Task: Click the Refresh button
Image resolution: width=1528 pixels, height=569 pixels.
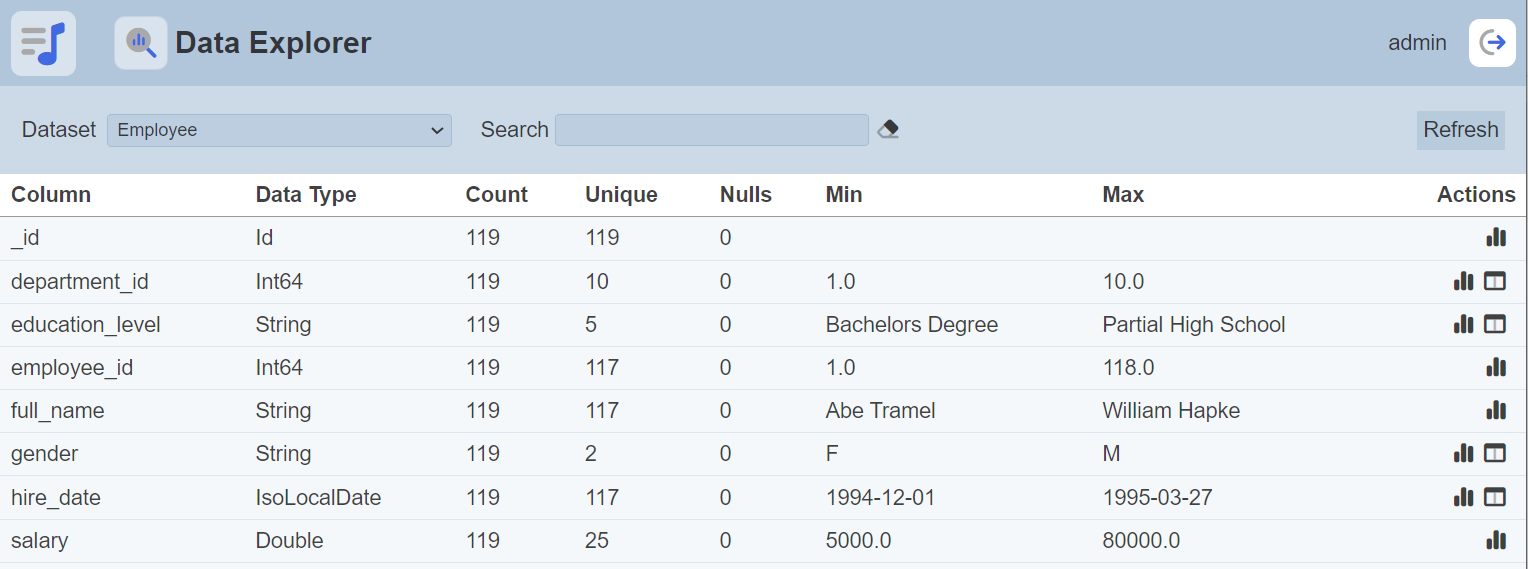Action: point(1460,130)
